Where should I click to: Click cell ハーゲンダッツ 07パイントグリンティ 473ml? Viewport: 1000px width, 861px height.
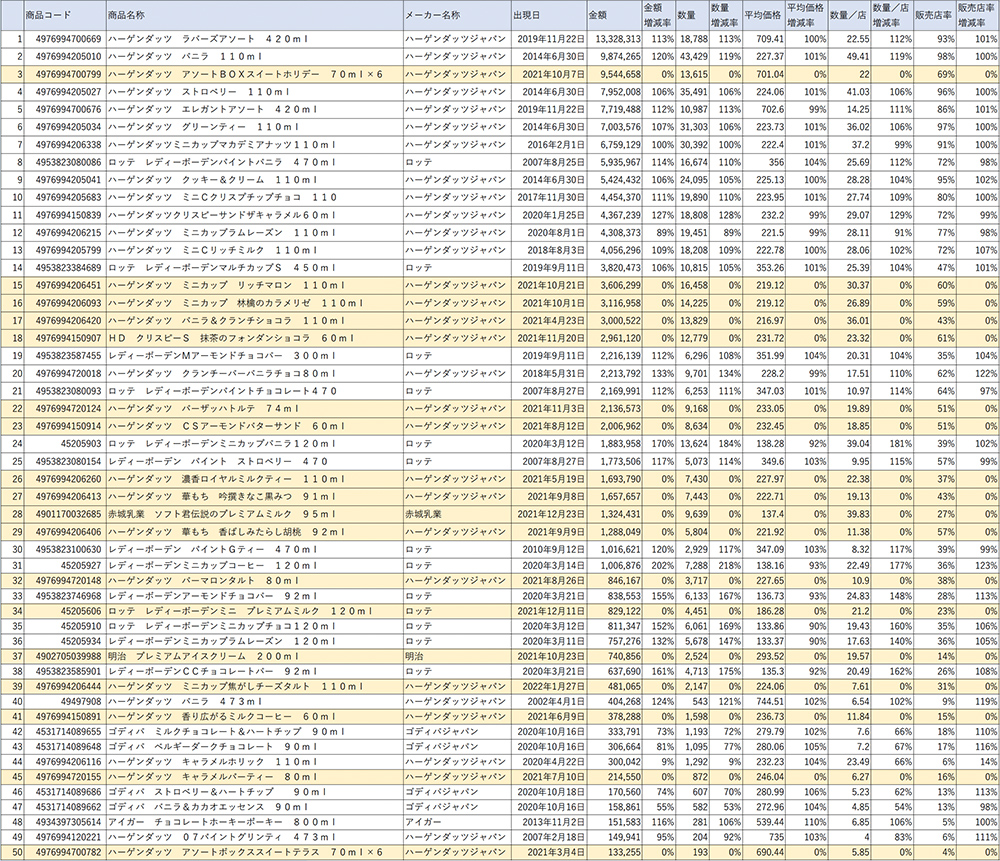254,837
